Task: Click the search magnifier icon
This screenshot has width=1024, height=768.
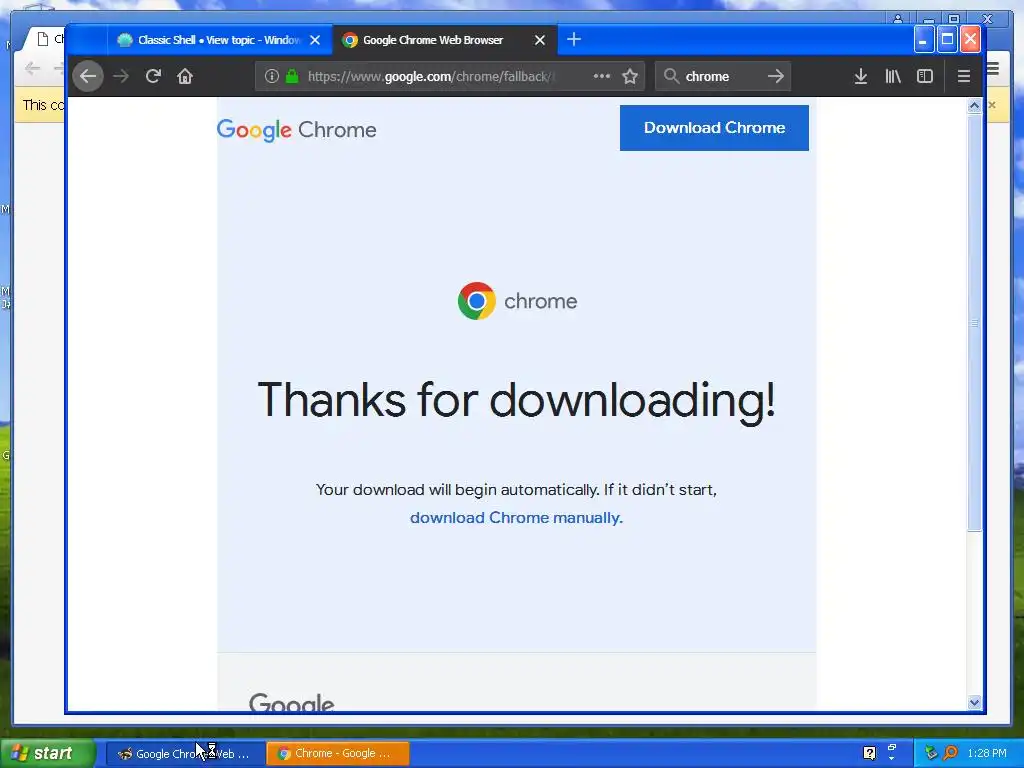Action: point(671,76)
